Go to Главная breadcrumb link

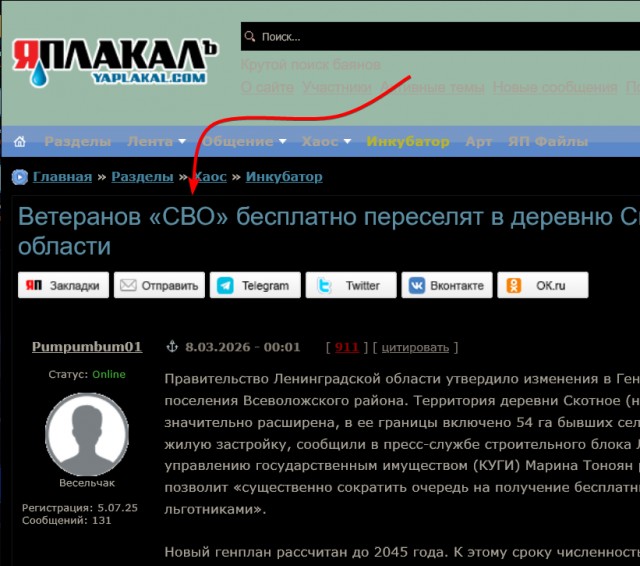(x=62, y=177)
